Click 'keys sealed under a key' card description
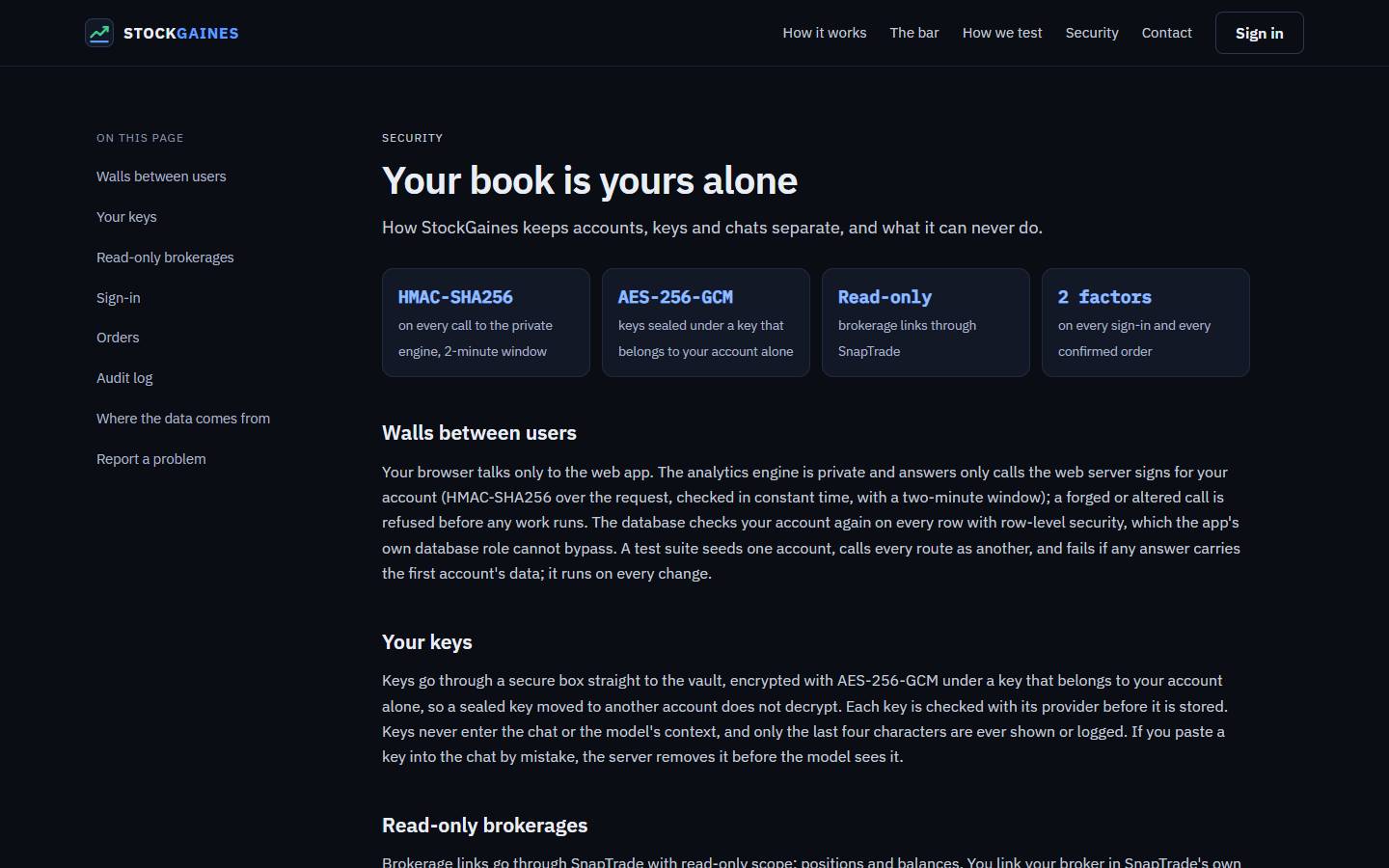 (x=706, y=339)
